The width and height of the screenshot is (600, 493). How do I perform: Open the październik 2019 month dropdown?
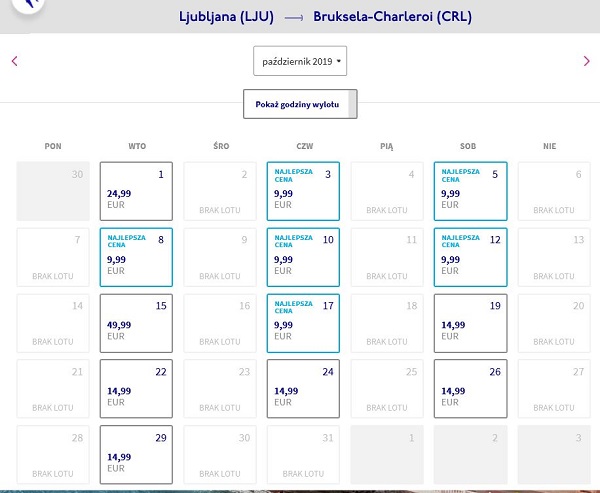pos(300,61)
